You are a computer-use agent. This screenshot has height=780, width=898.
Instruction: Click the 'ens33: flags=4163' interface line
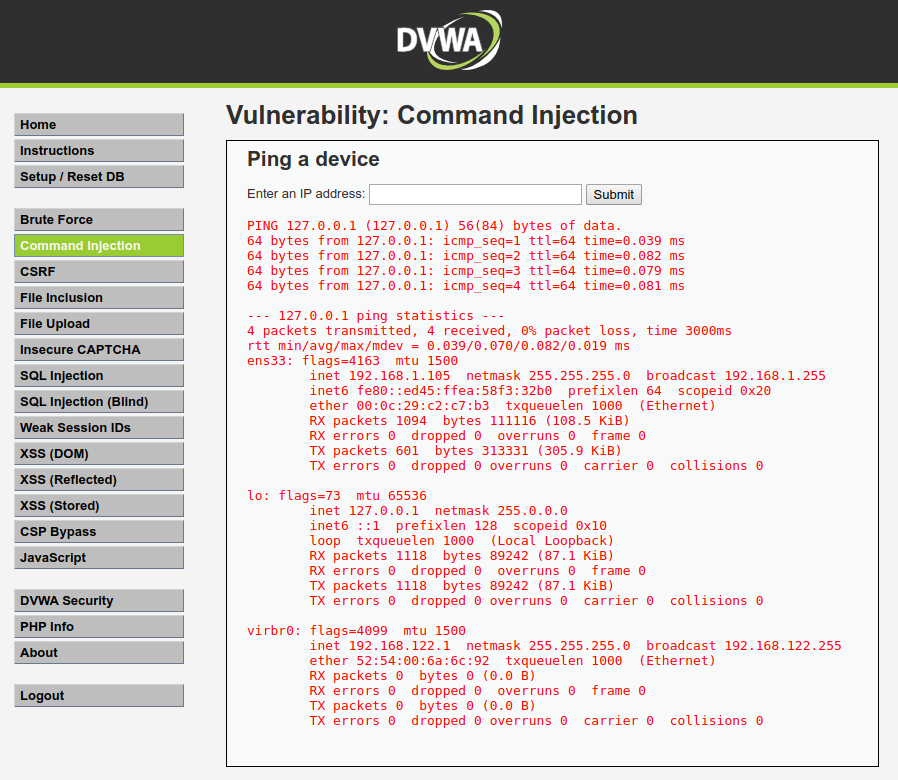coord(352,361)
